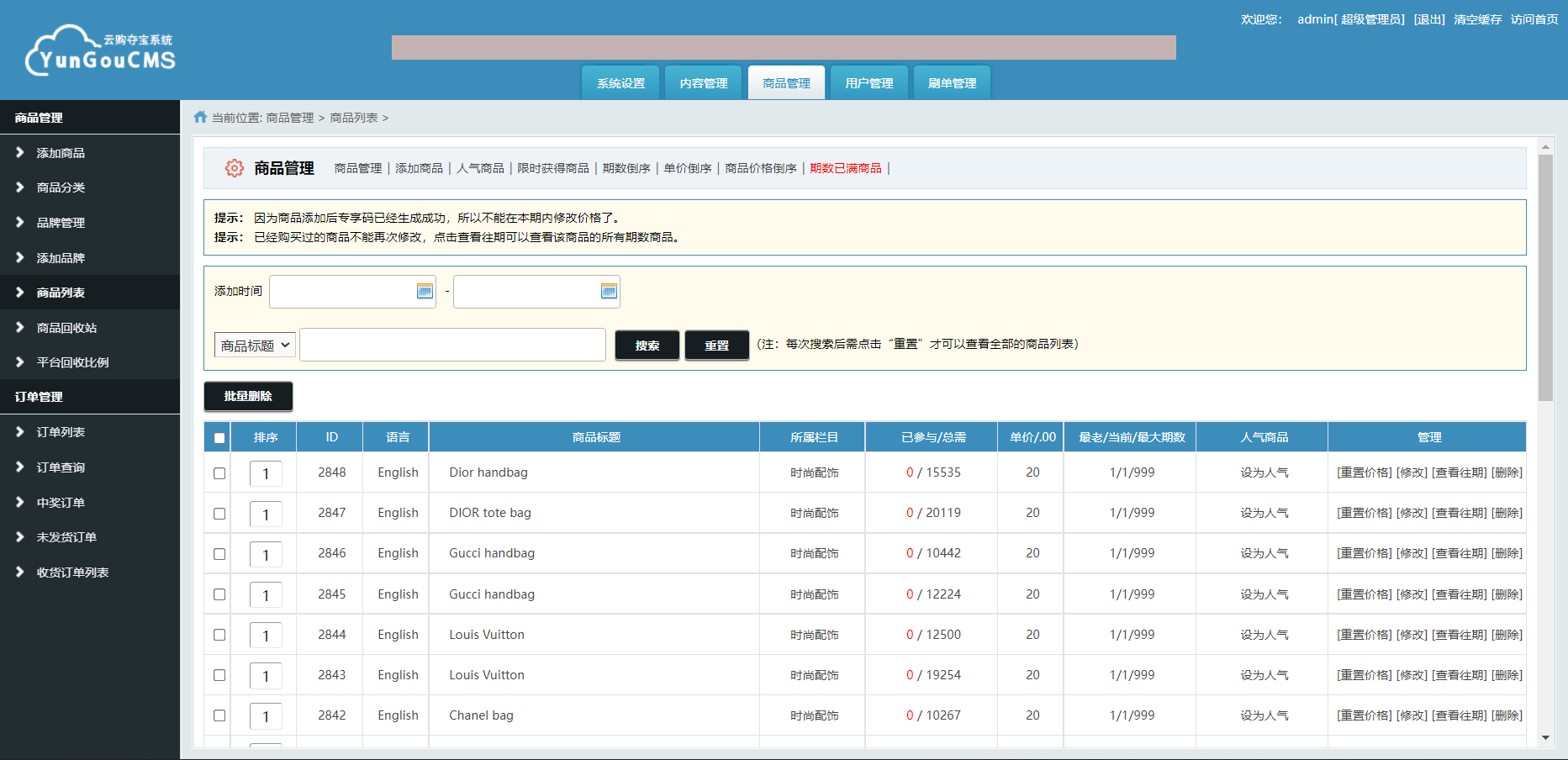This screenshot has width=1568, height=760.
Task: Toggle the select-all checkbox in table header
Action: pos(219,438)
